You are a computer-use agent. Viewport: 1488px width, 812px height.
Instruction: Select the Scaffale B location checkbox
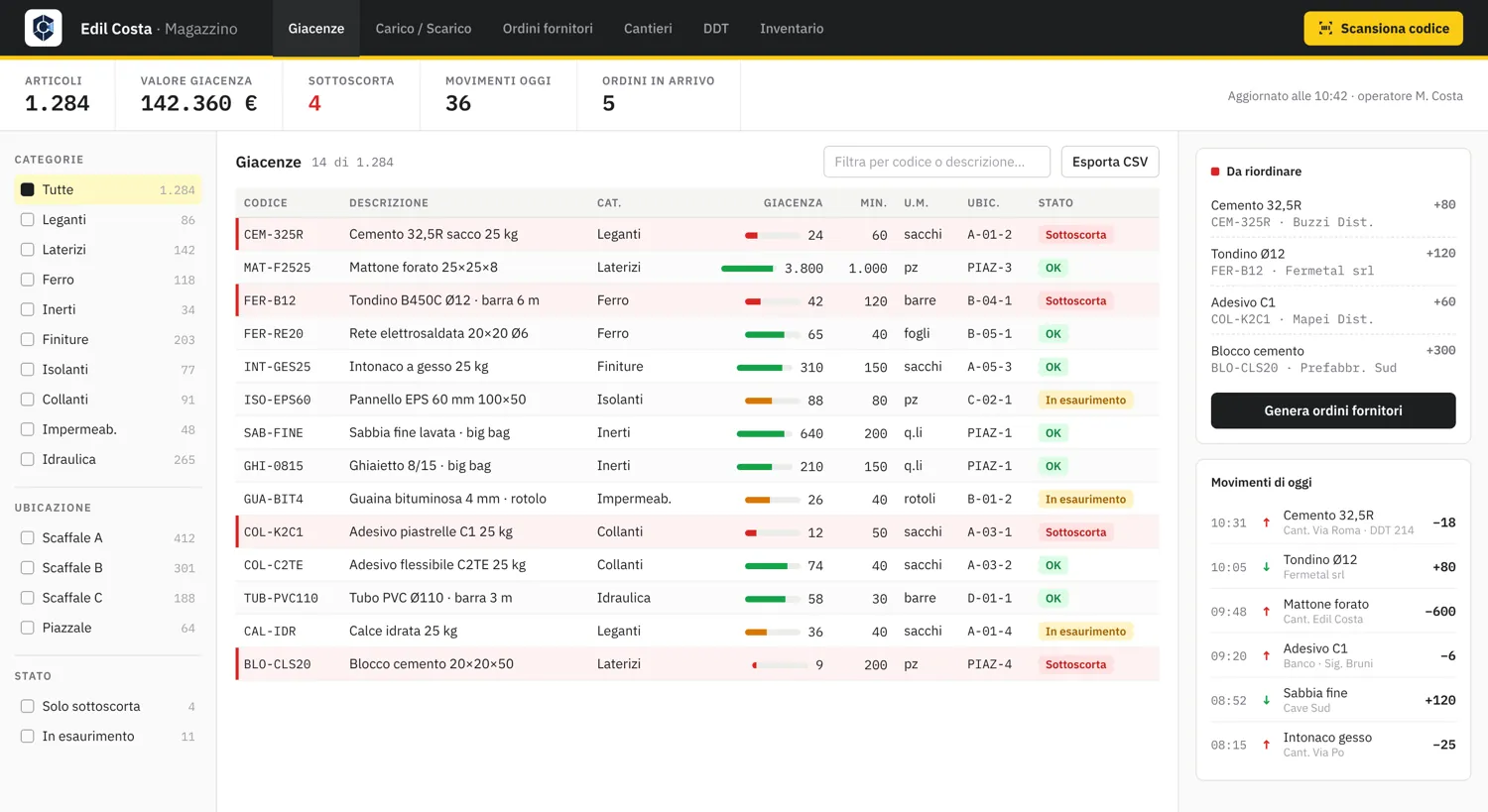[x=28, y=567]
